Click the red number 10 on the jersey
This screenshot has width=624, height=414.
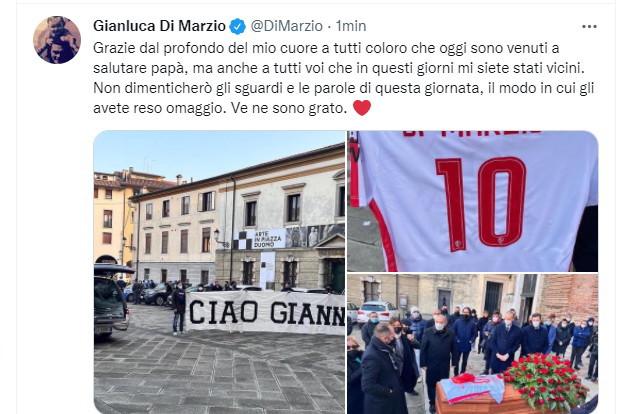(482, 204)
